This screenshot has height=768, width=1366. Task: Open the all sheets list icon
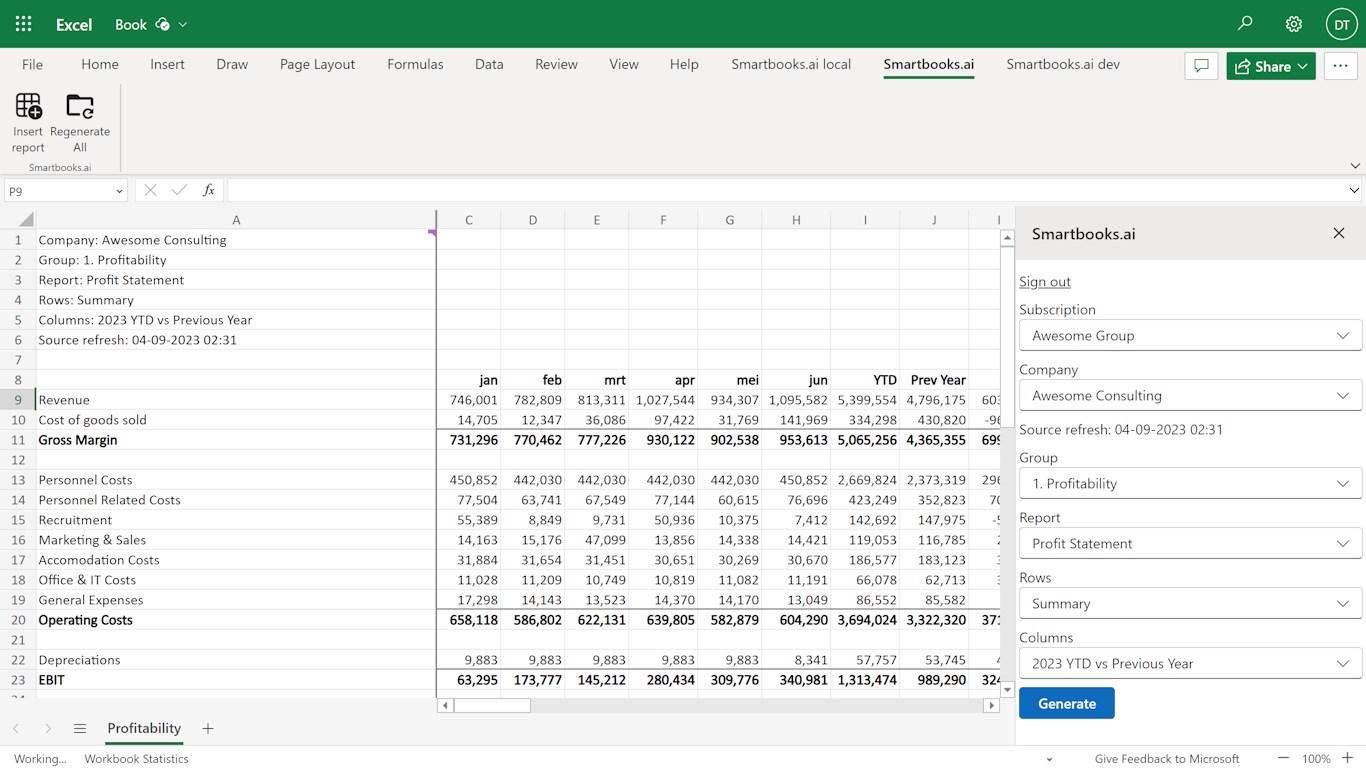click(x=80, y=729)
